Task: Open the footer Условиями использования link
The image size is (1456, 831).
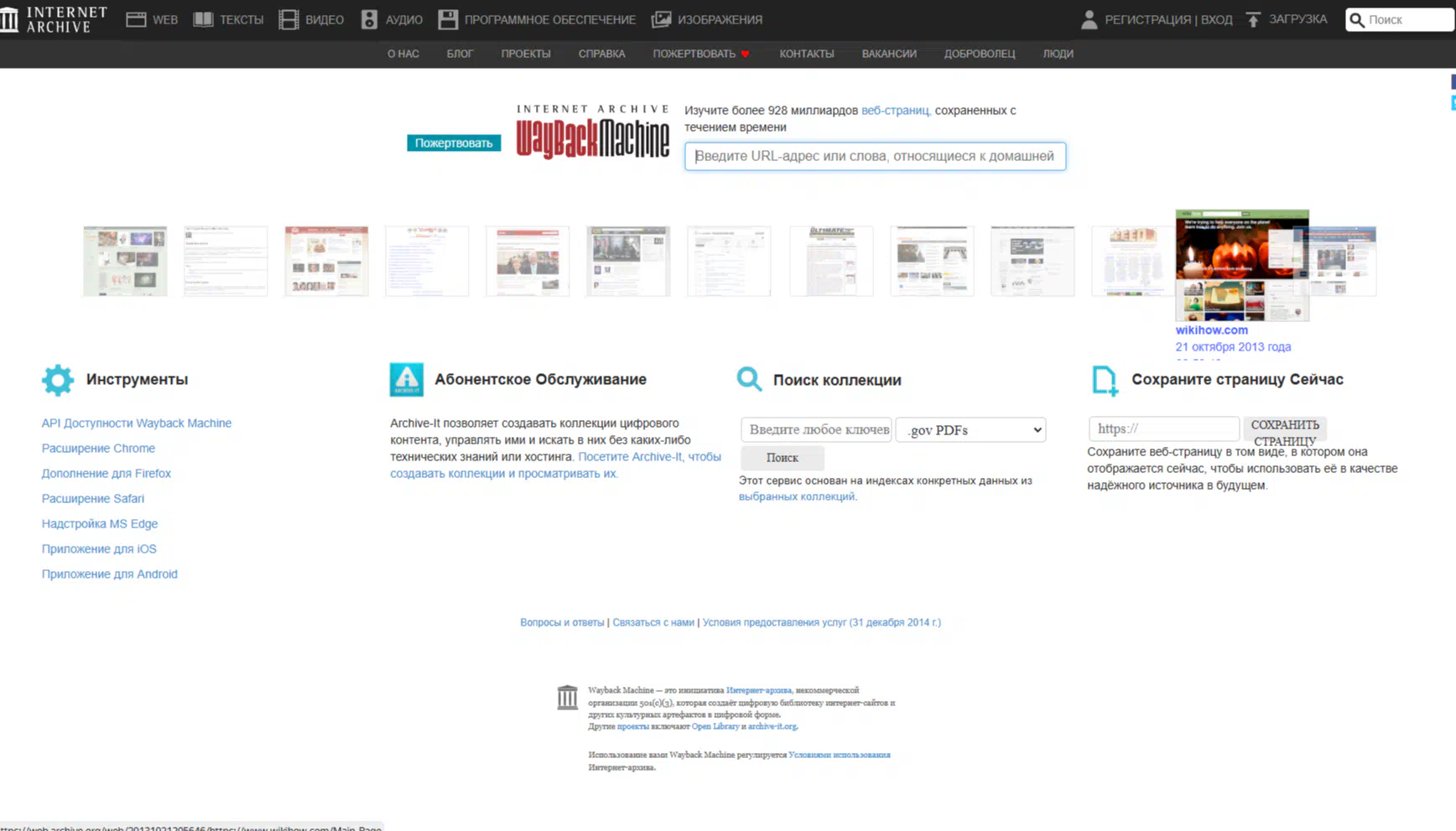Action: [840, 756]
